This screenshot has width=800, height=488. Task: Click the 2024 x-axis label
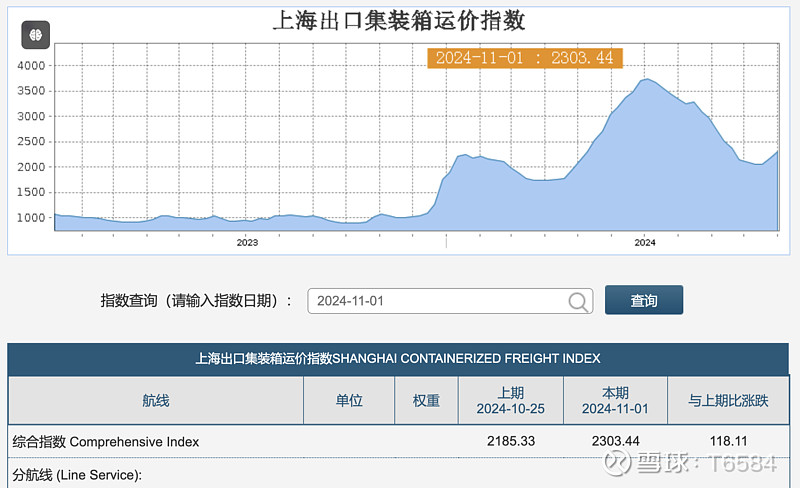coord(645,242)
